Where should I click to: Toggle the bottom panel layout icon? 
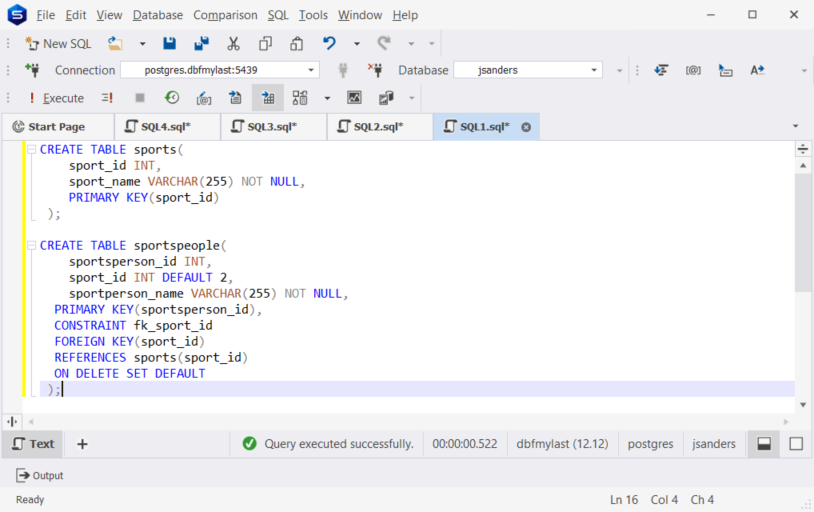764,444
